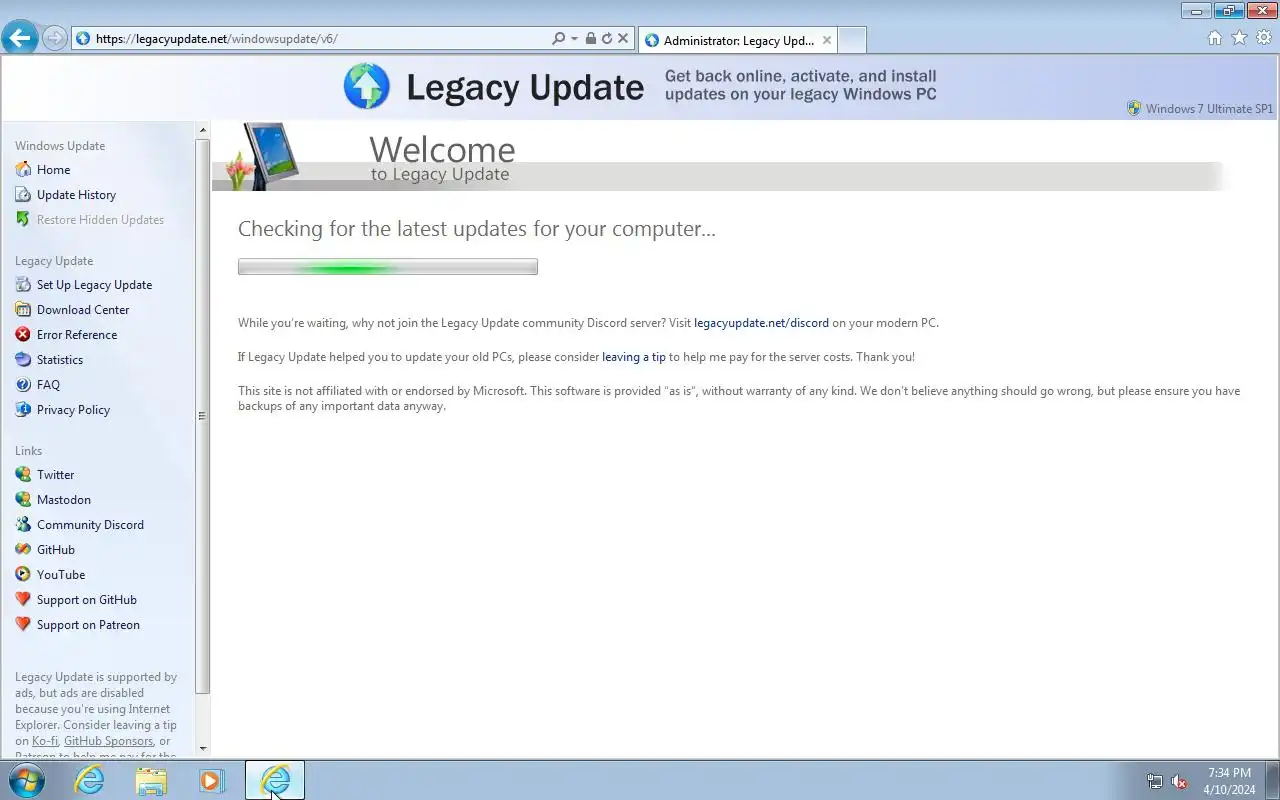Viewport: 1280px width, 800px height.
Task: Open the legacyupdate.net/discord link
Action: point(761,323)
